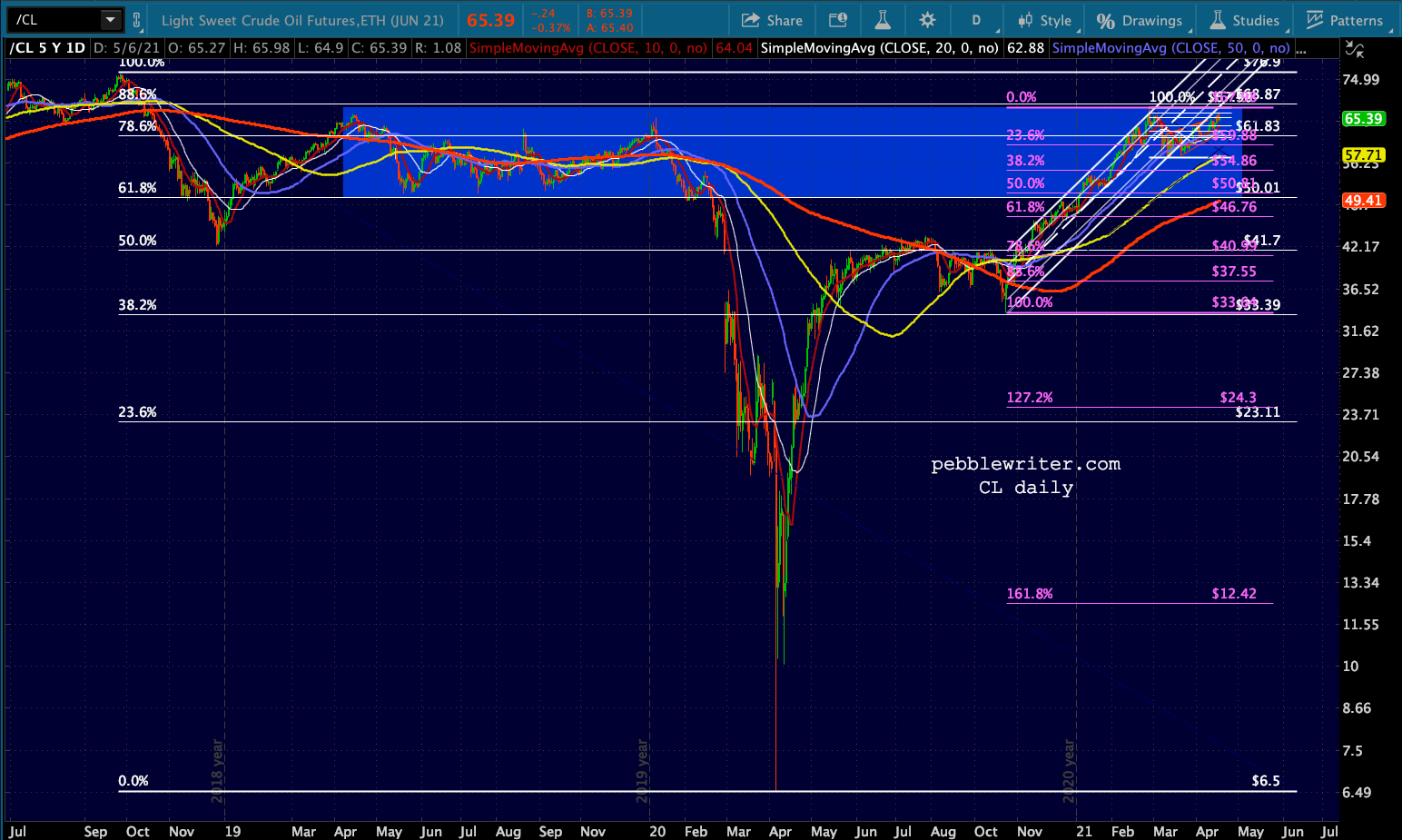Click the large red 65.39 last price
The height and width of the screenshot is (840, 1402).
click(x=490, y=20)
